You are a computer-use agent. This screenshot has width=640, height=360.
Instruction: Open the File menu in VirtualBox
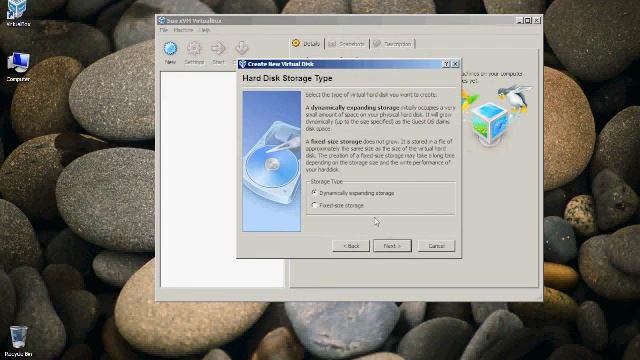point(164,30)
